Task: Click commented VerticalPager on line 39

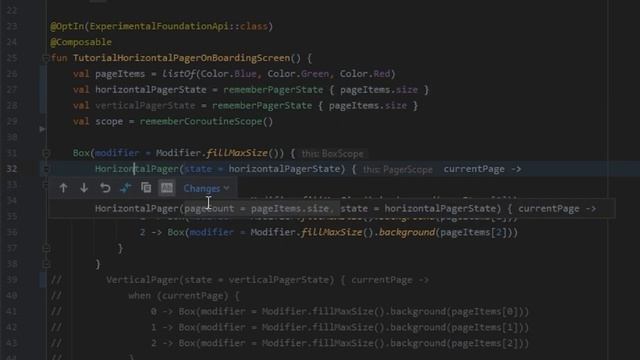Action: coord(142,280)
